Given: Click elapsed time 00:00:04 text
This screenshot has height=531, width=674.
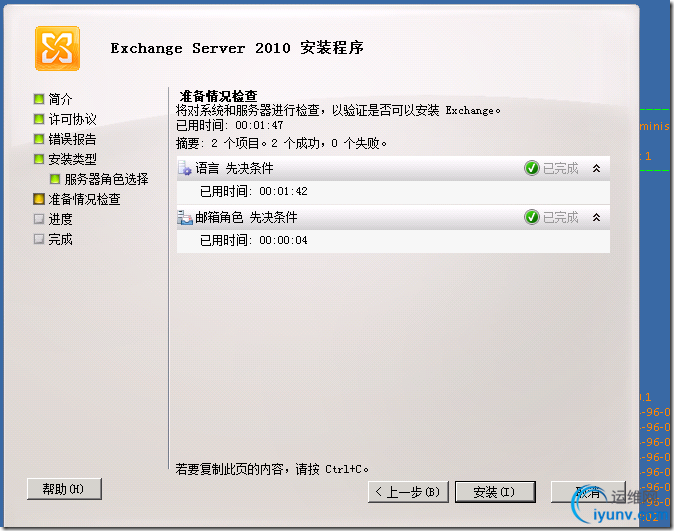Looking at the screenshot, I should tap(283, 240).
